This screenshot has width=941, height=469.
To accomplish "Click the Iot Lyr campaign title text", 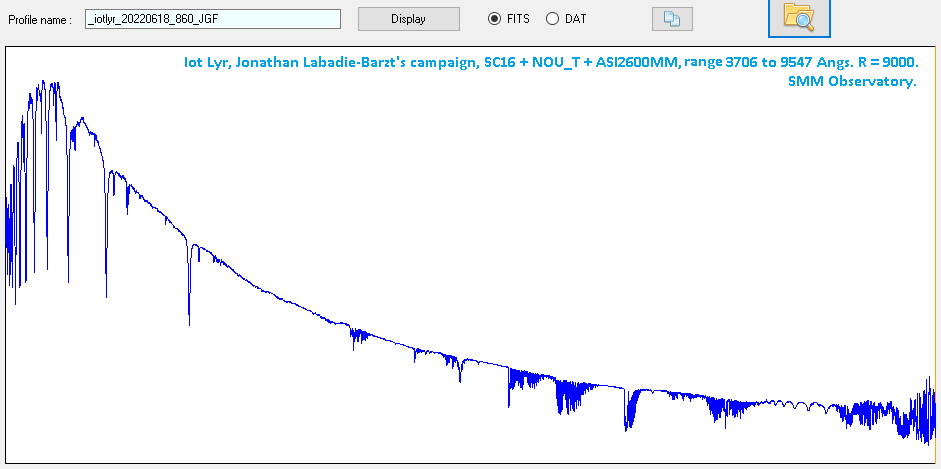I will tap(549, 62).
